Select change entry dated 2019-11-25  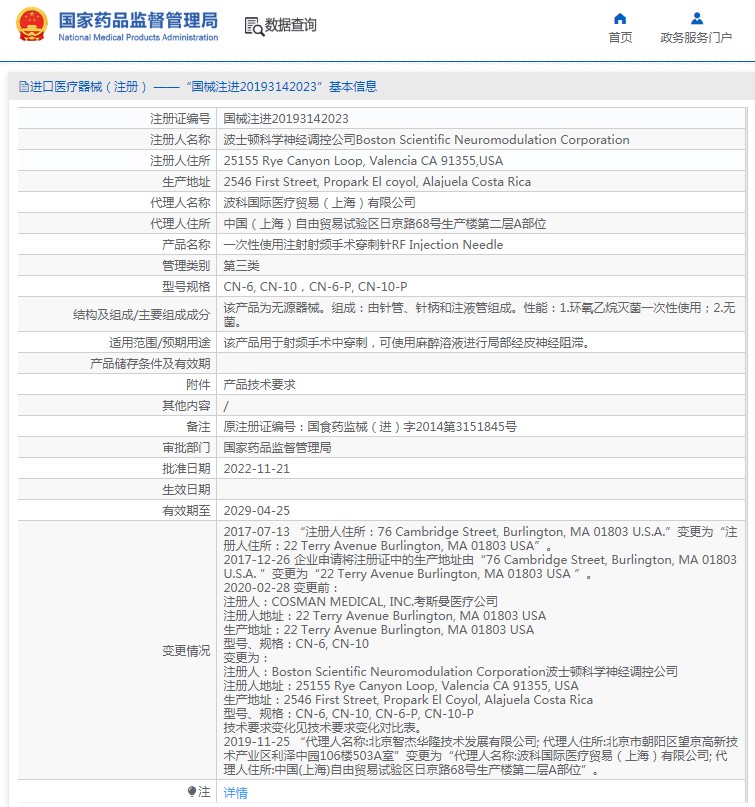[x=481, y=756]
